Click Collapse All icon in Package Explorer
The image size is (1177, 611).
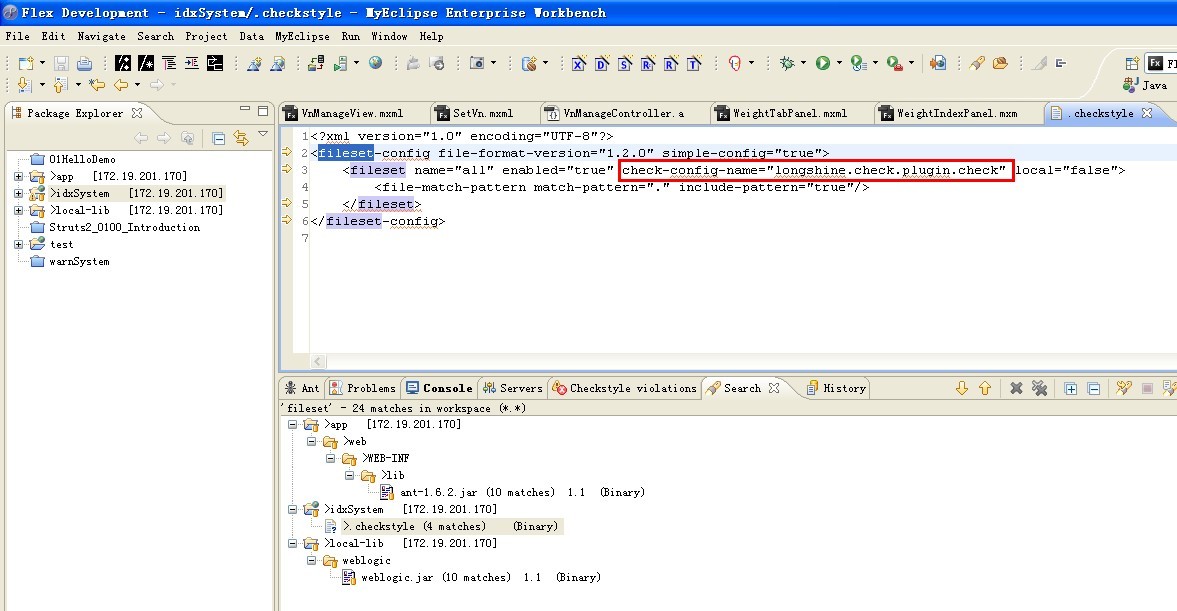pos(218,138)
